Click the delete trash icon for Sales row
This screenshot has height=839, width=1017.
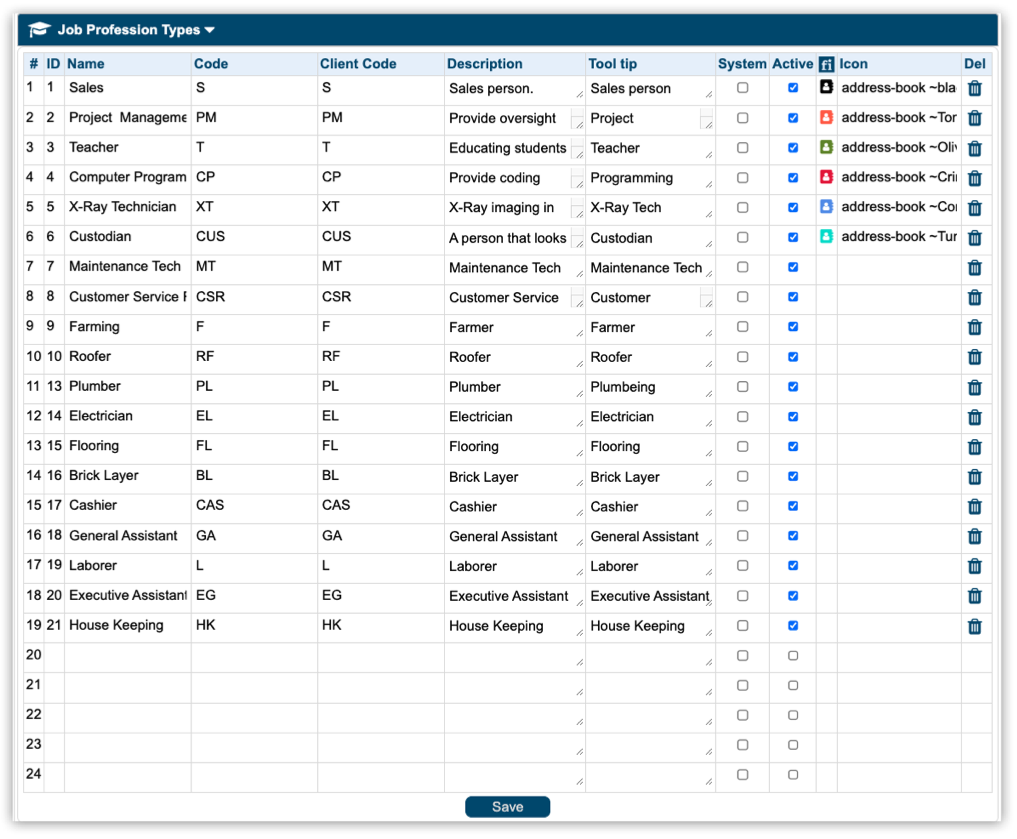coord(974,88)
